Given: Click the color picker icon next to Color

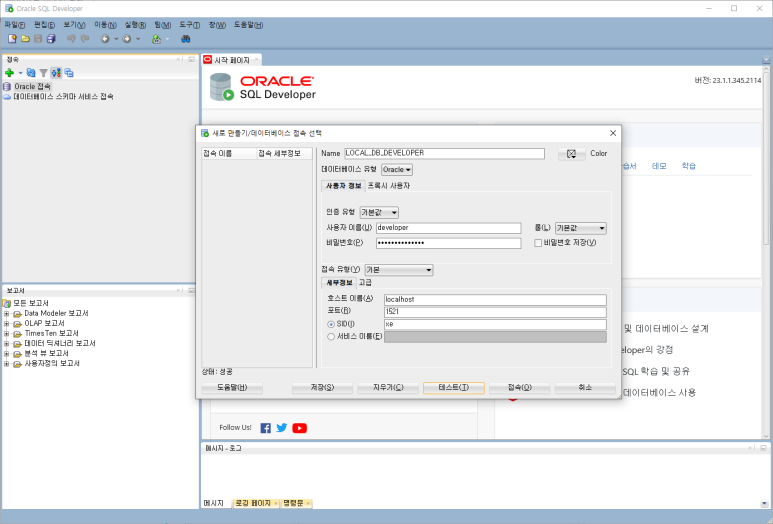Looking at the screenshot, I should pos(571,154).
